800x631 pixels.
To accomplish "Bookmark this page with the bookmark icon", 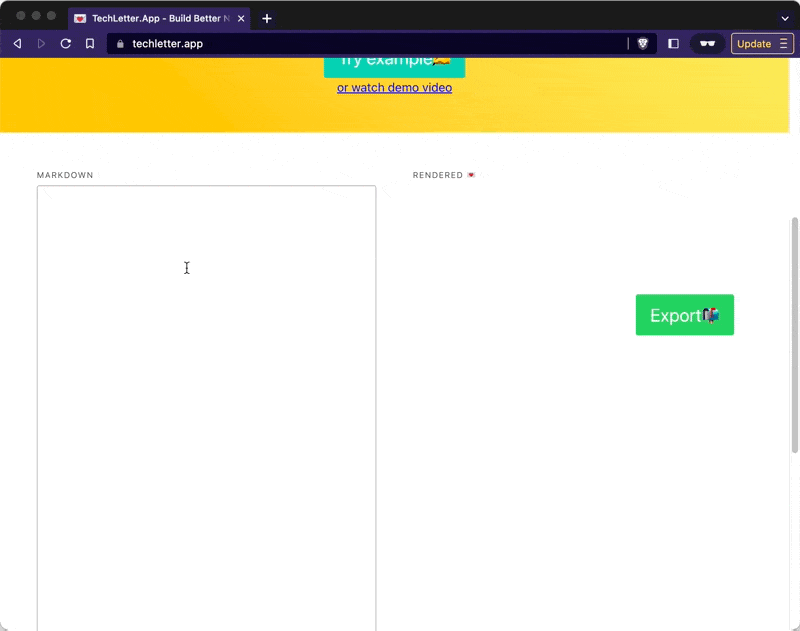I will coord(90,44).
